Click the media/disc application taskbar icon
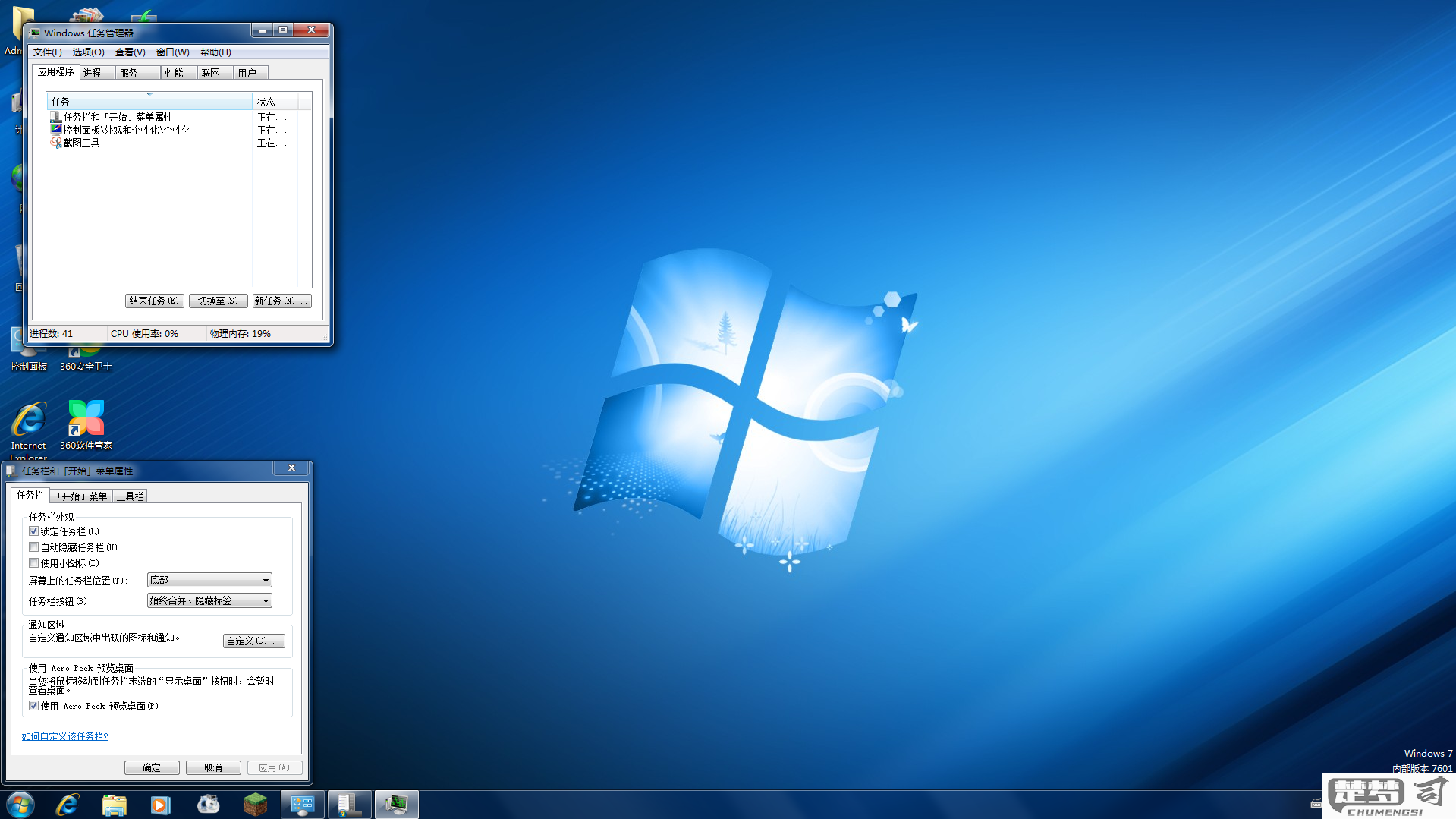Screen dimensions: 1456x819 [208, 805]
